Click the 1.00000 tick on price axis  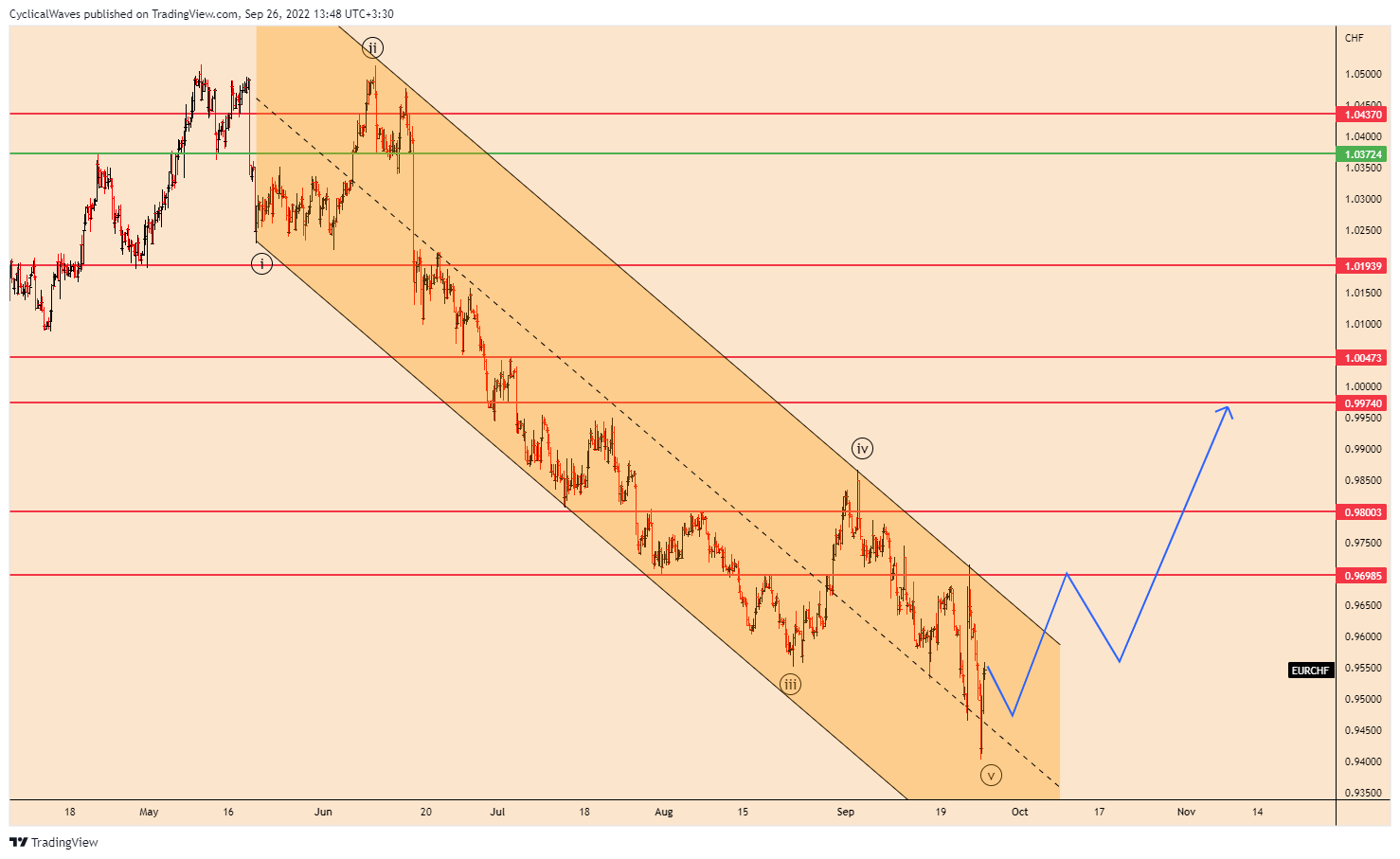coord(1363,386)
